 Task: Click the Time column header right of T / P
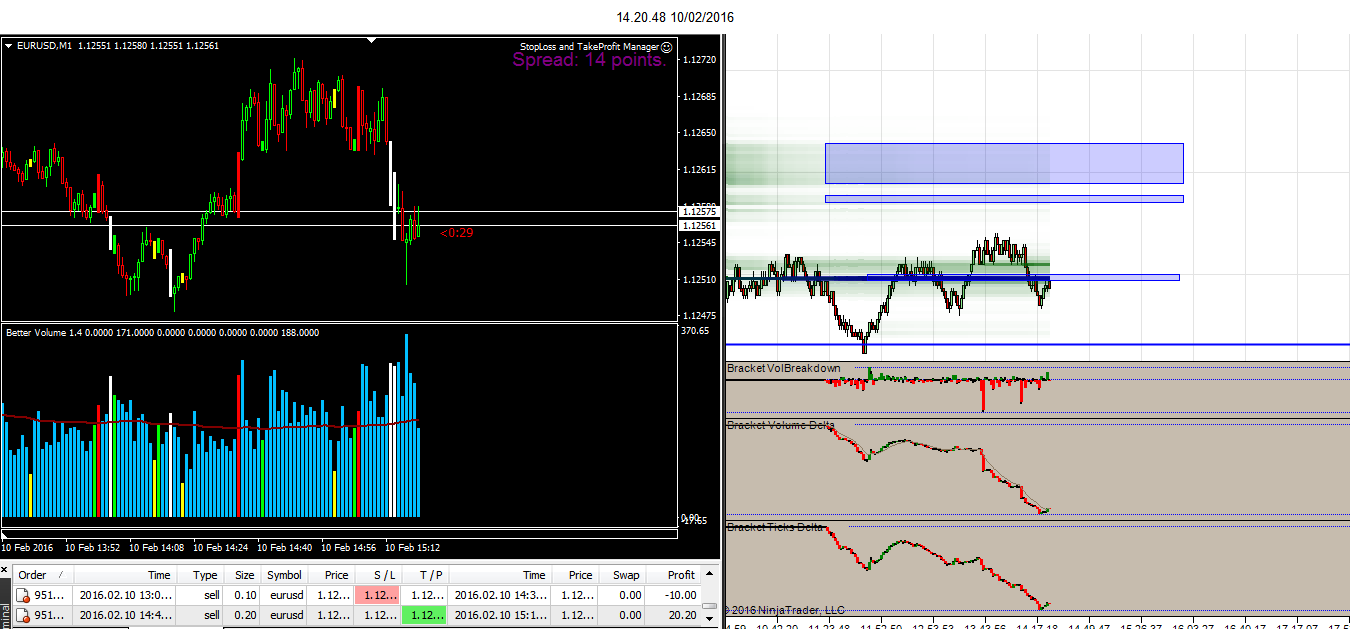point(500,575)
